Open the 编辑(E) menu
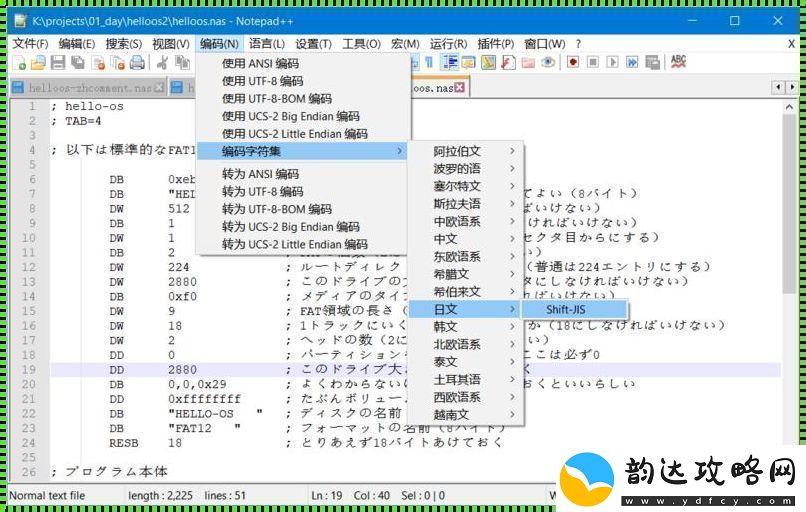The image size is (806, 512). point(77,44)
